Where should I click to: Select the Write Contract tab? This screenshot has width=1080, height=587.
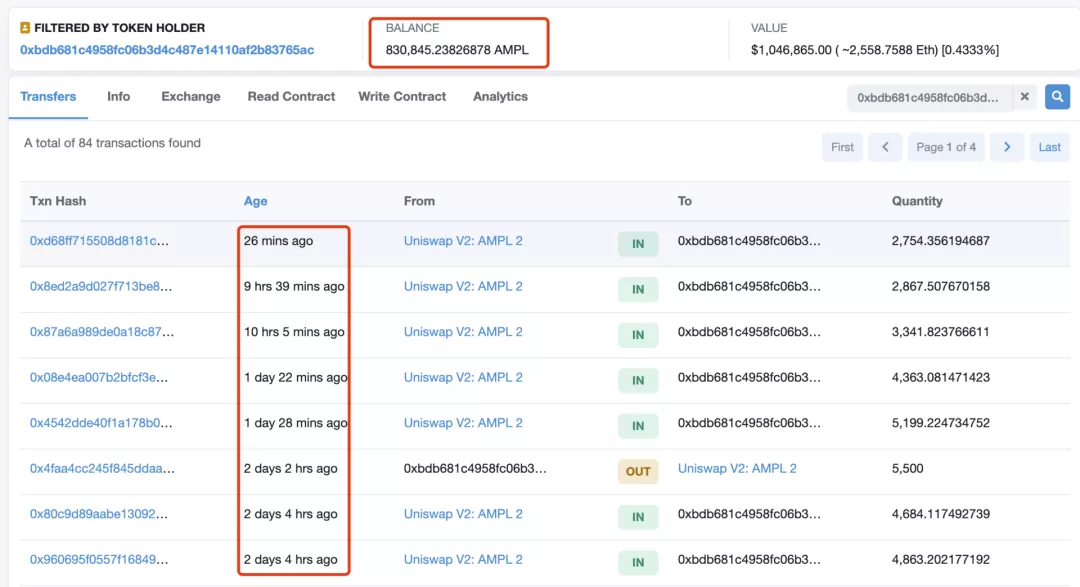(x=402, y=97)
